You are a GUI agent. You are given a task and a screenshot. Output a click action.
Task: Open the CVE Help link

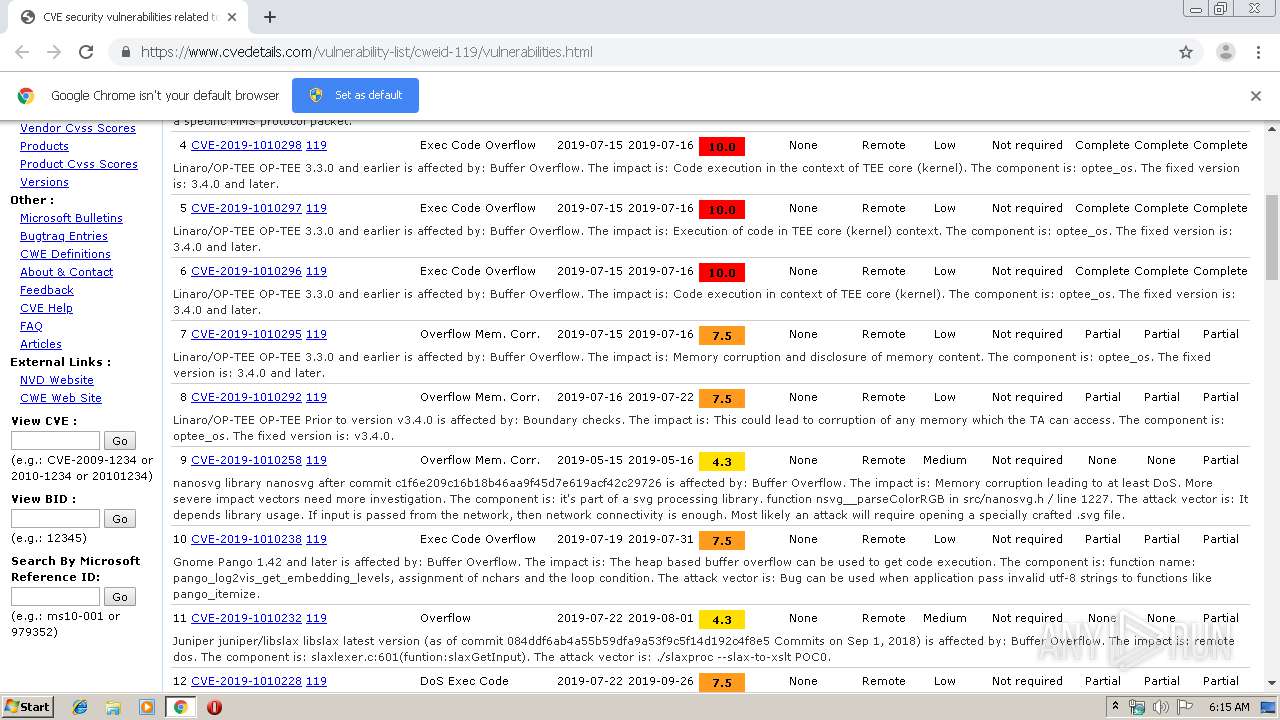coord(46,308)
